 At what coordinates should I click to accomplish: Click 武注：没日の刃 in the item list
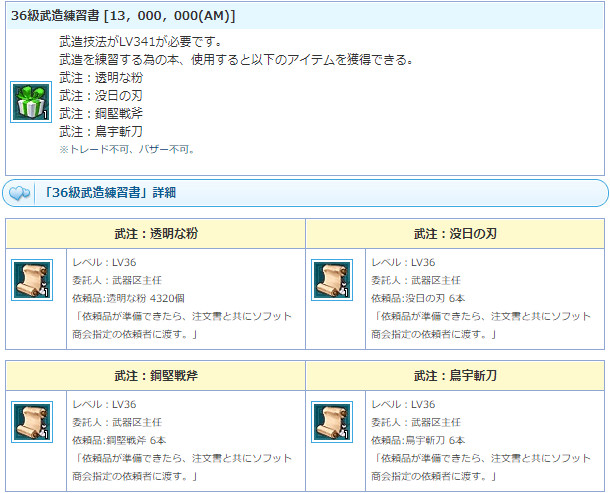point(101,95)
